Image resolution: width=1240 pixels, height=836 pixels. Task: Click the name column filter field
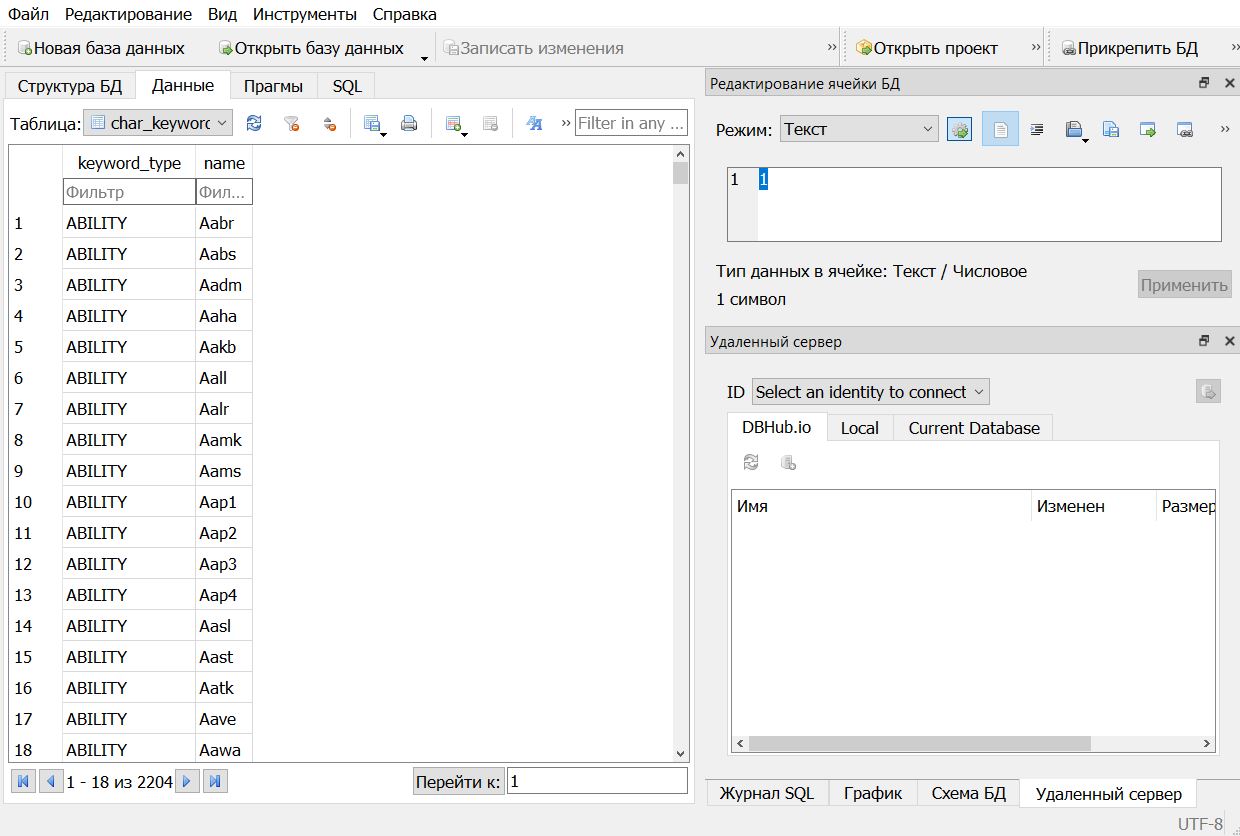pos(224,191)
